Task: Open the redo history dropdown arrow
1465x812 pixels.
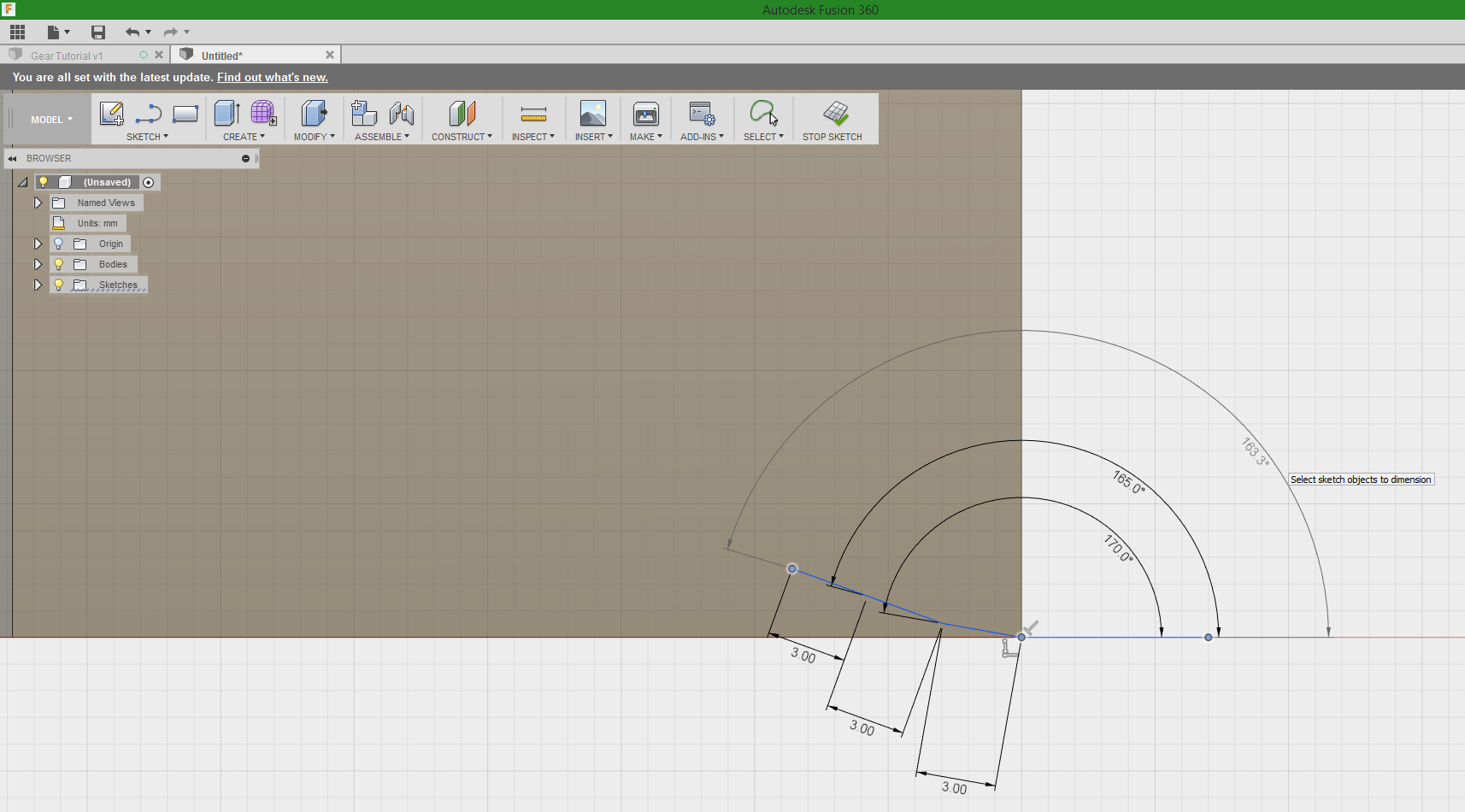Action: click(x=186, y=32)
